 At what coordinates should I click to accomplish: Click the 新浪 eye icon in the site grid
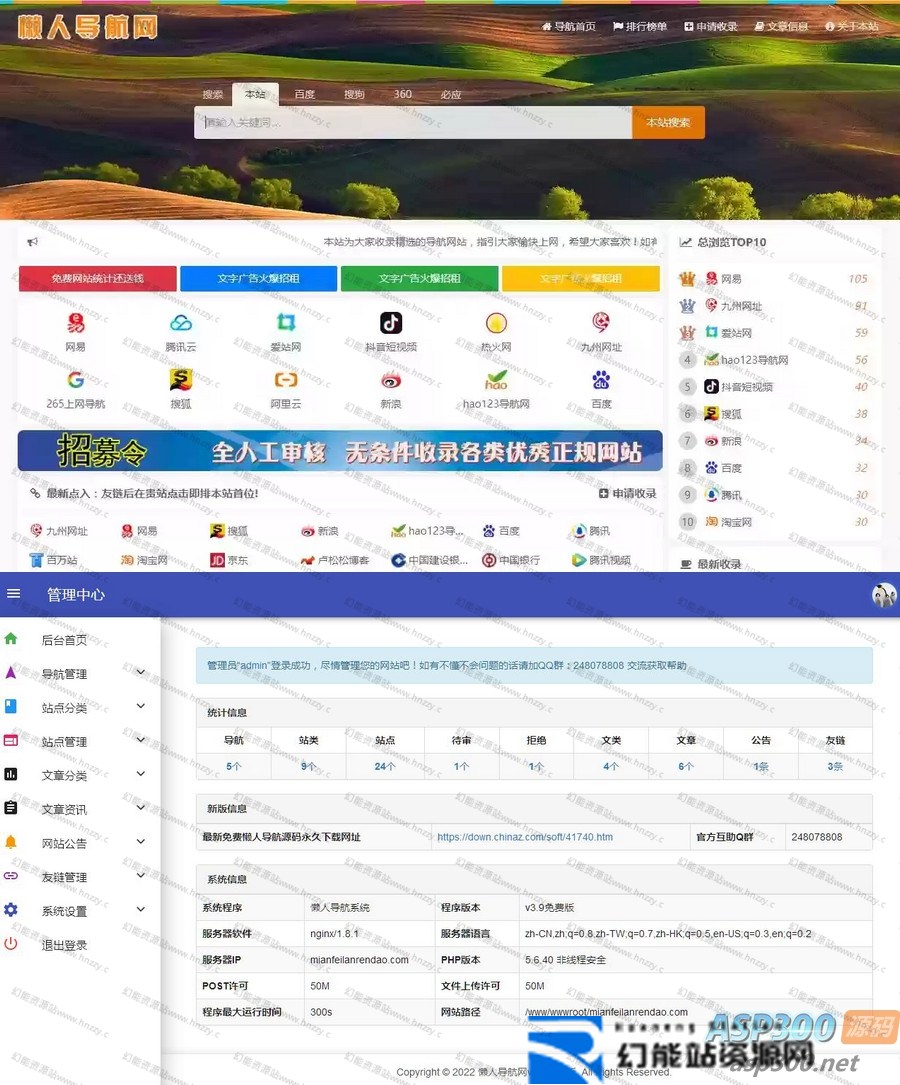(x=391, y=379)
